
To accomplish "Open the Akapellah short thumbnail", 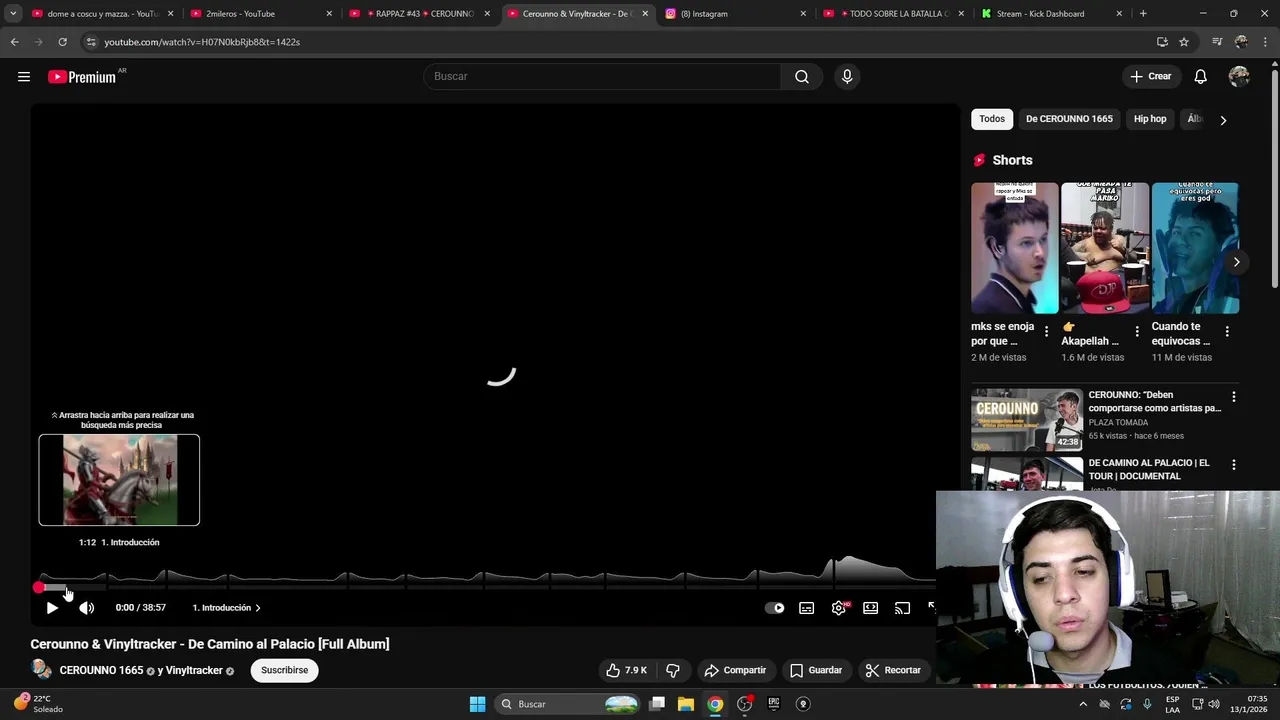I will [1105, 248].
